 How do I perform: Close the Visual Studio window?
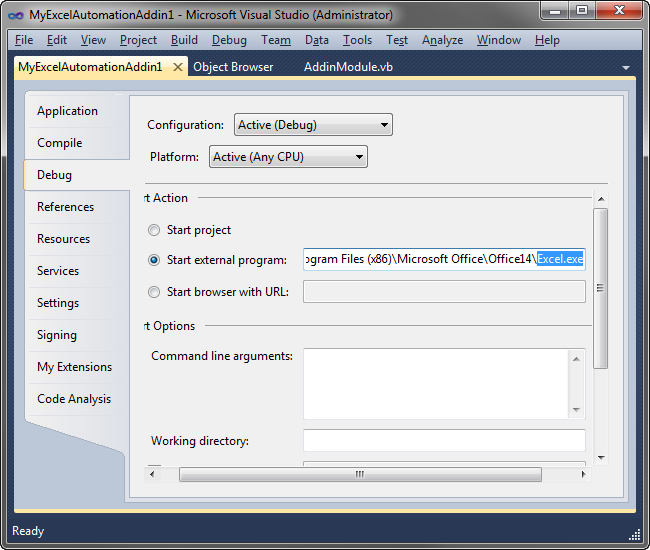pos(620,11)
